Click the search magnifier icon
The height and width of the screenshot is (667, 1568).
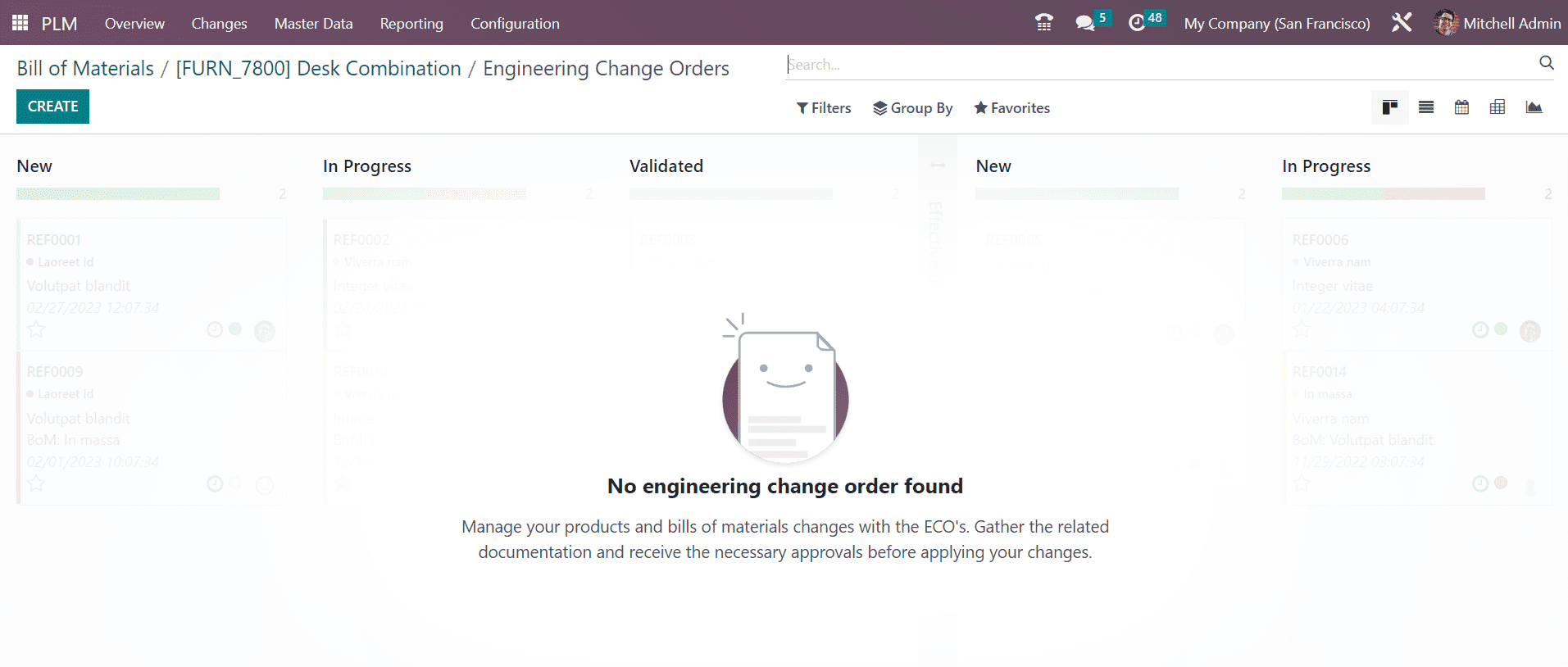coord(1547,63)
